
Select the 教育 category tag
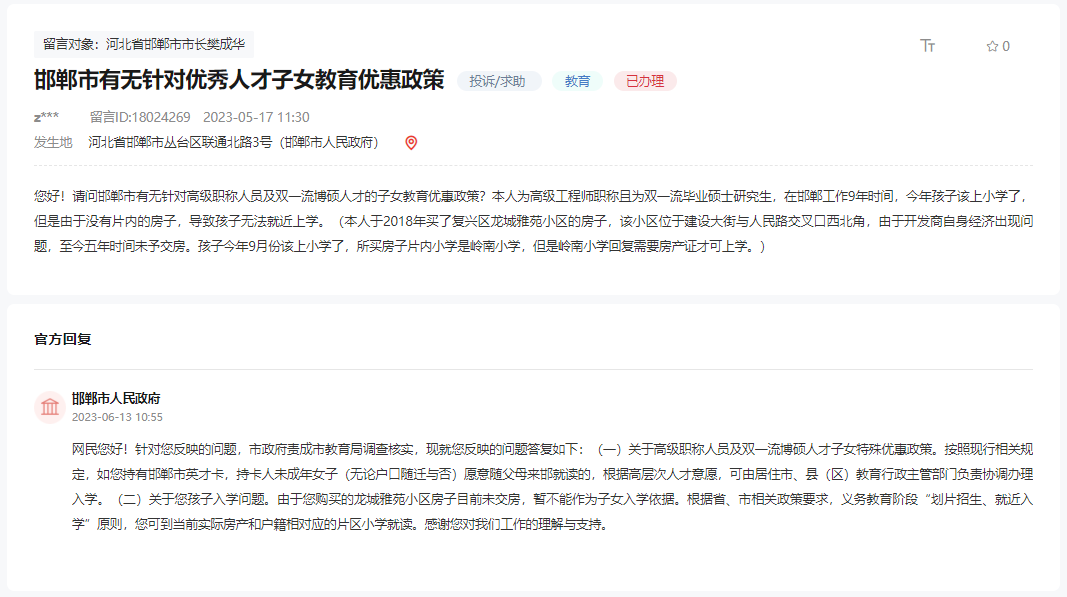pos(577,81)
